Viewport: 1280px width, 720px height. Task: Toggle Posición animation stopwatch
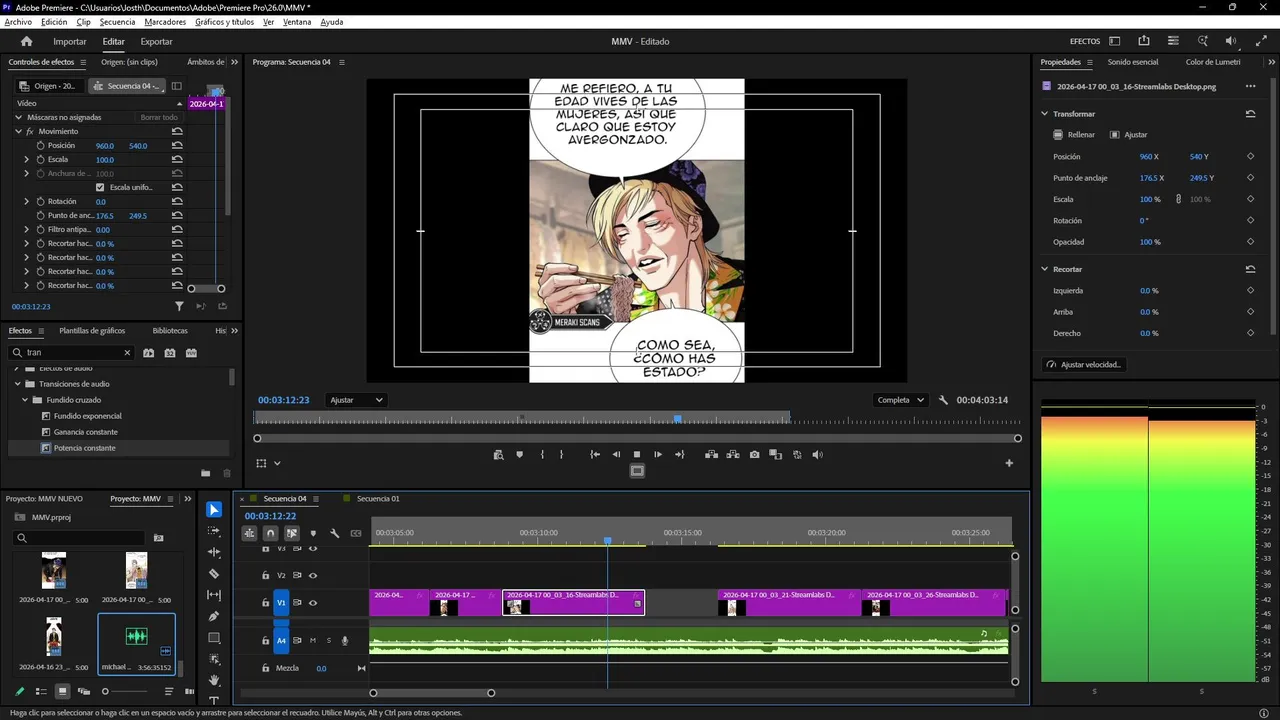pos(41,146)
